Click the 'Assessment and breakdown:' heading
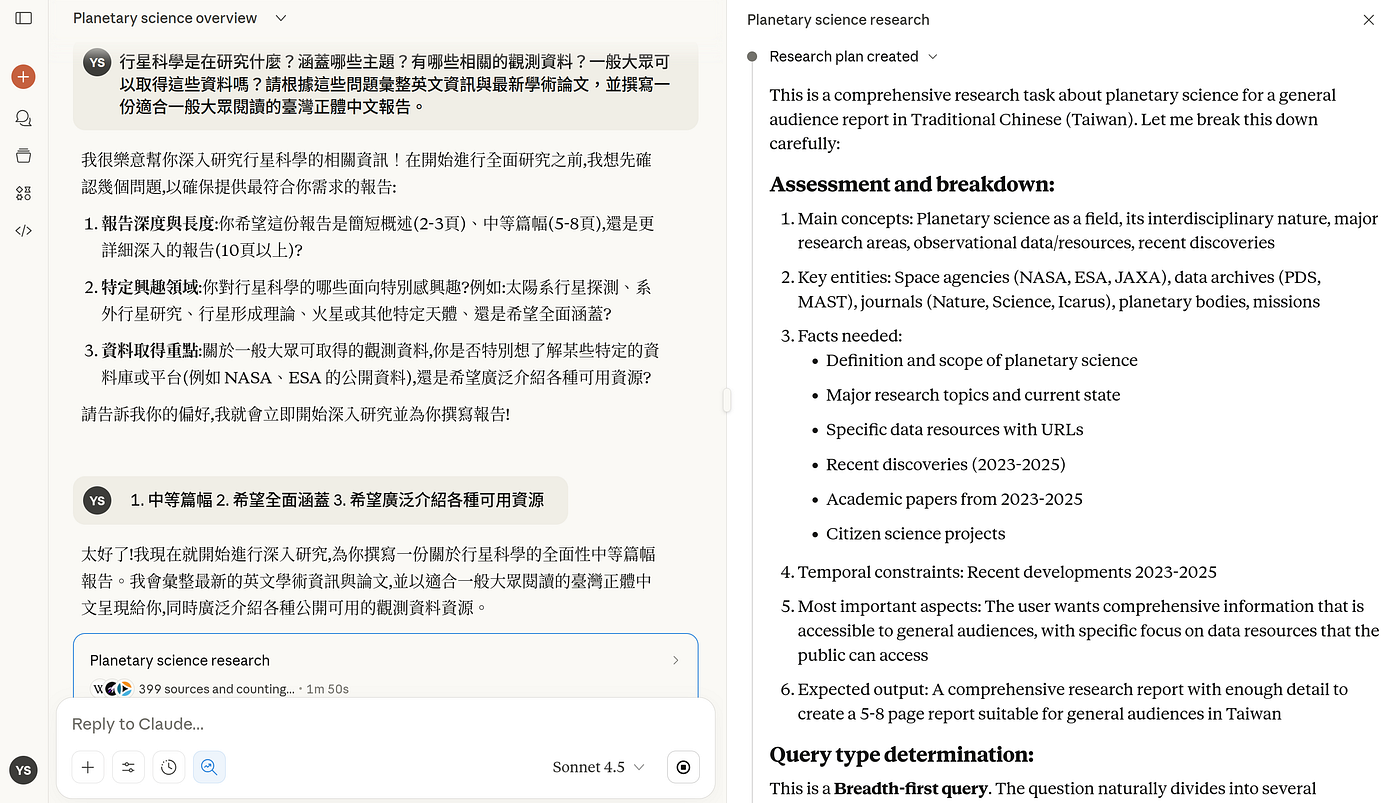This screenshot has height=803, width=1400. click(x=912, y=184)
